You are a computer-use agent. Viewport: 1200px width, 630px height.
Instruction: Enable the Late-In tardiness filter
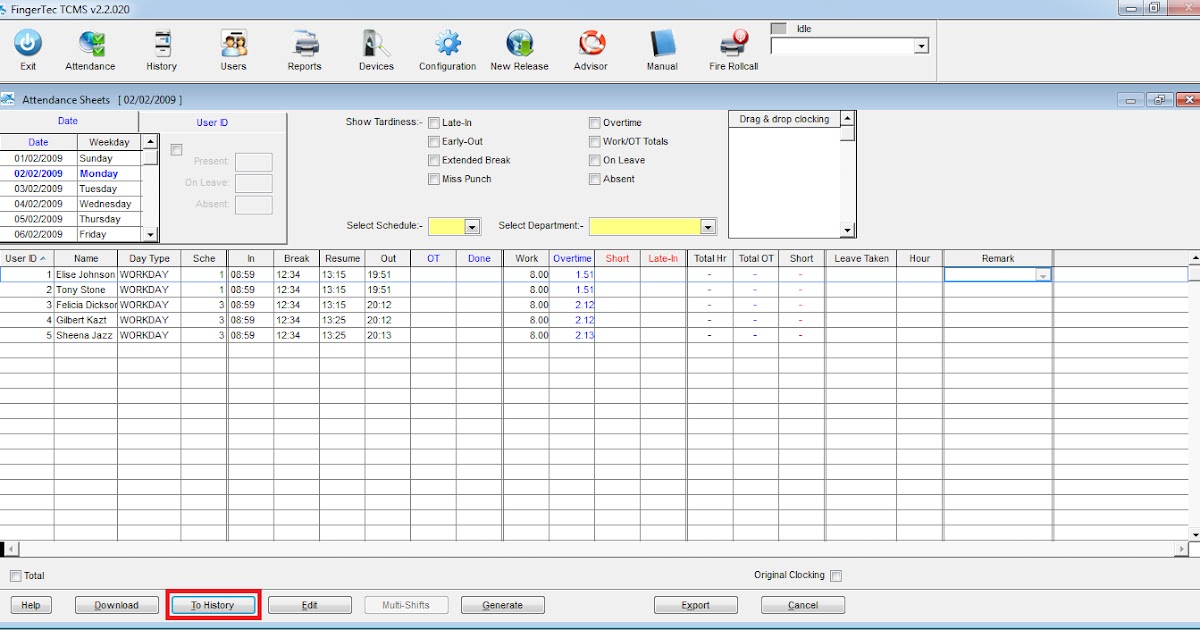click(434, 122)
